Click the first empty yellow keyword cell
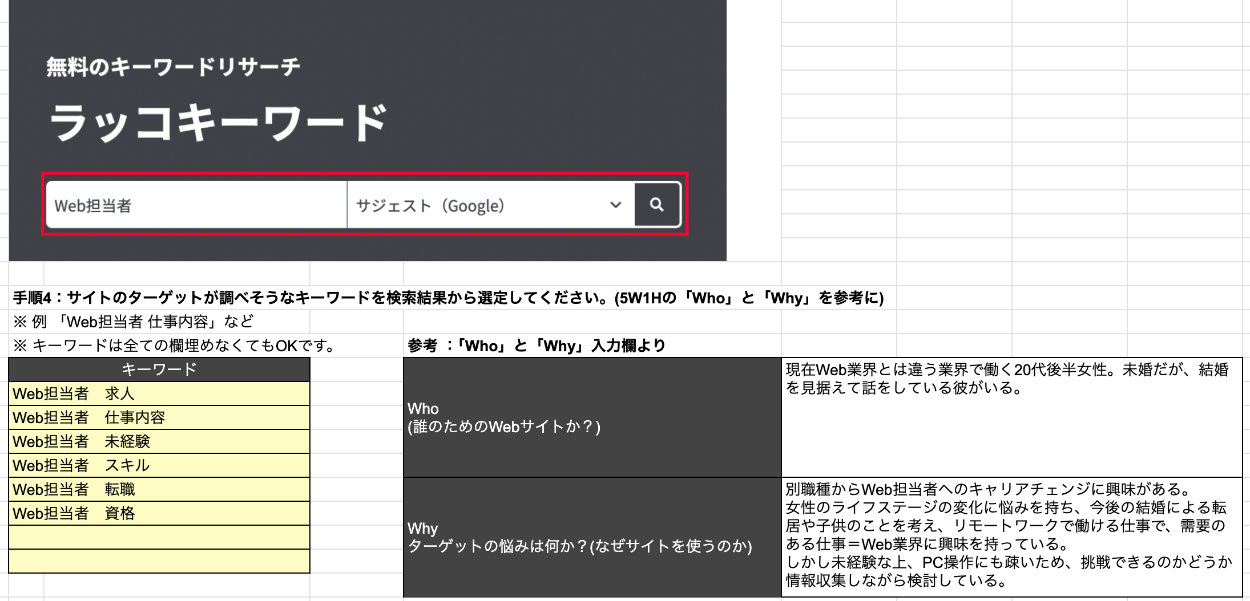The width and height of the screenshot is (1250, 601). pos(159,537)
